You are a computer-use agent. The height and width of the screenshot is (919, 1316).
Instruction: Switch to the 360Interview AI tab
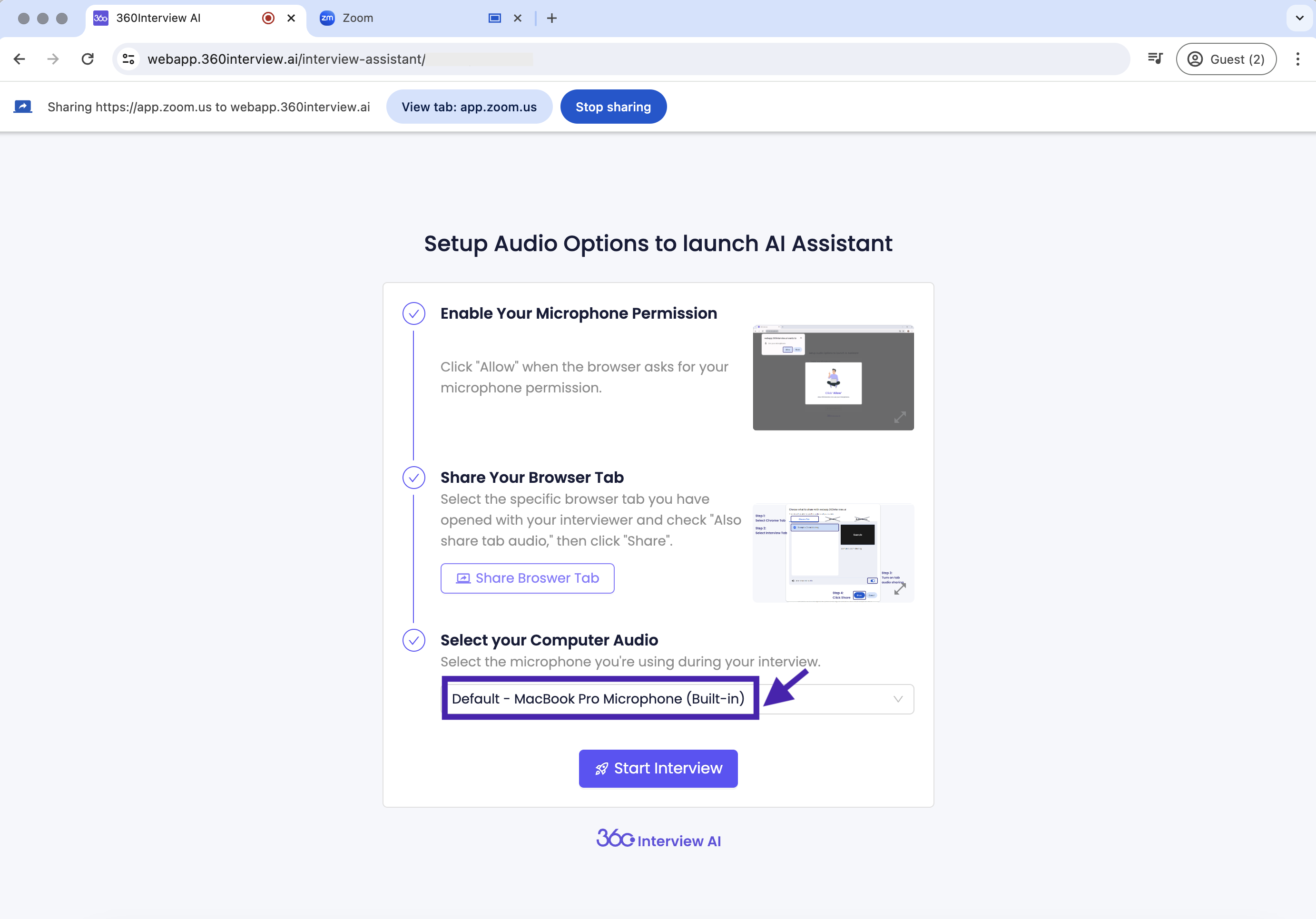[x=196, y=19]
